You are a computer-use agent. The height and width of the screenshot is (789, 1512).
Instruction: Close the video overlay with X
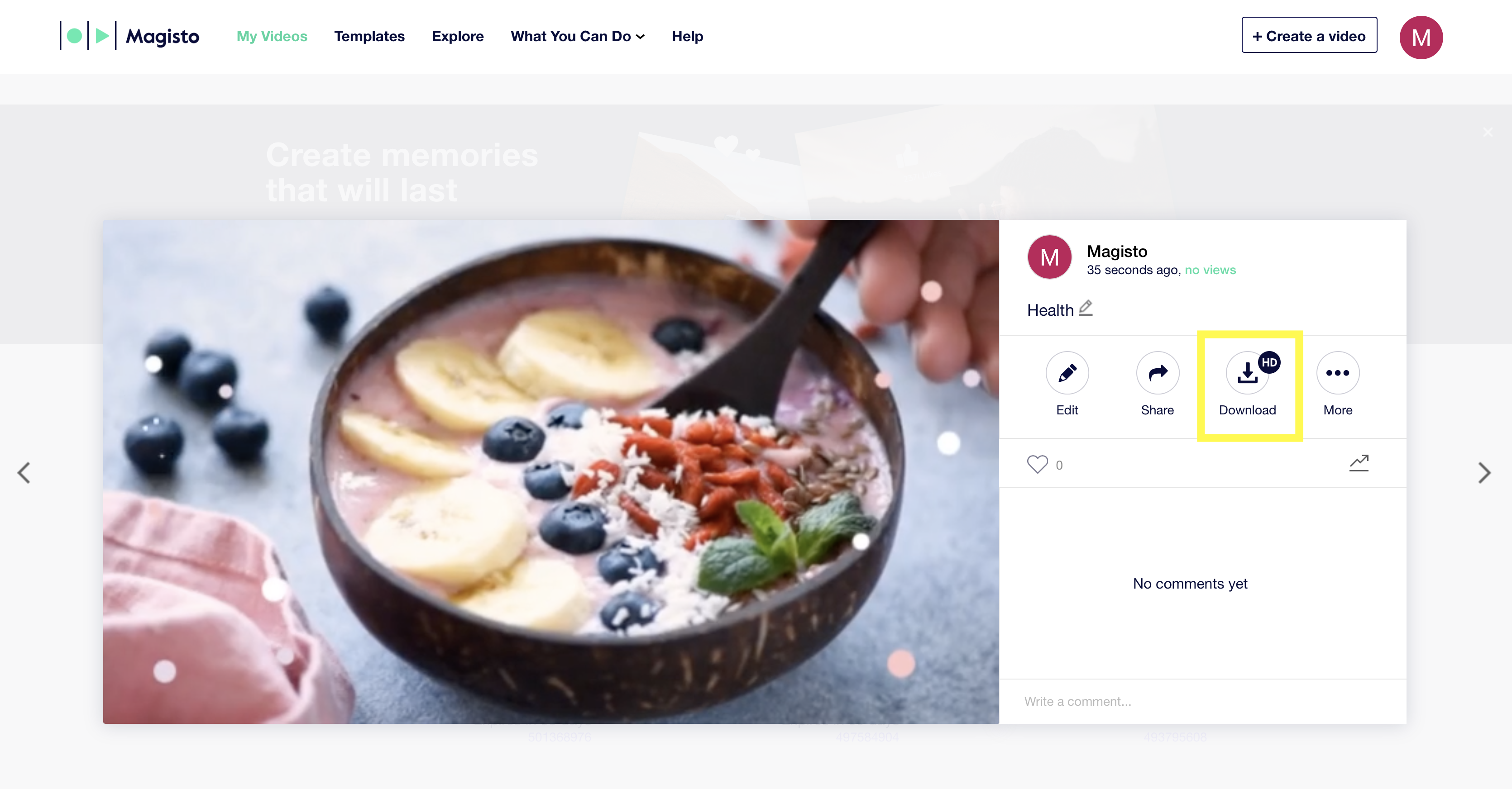[x=1488, y=132]
